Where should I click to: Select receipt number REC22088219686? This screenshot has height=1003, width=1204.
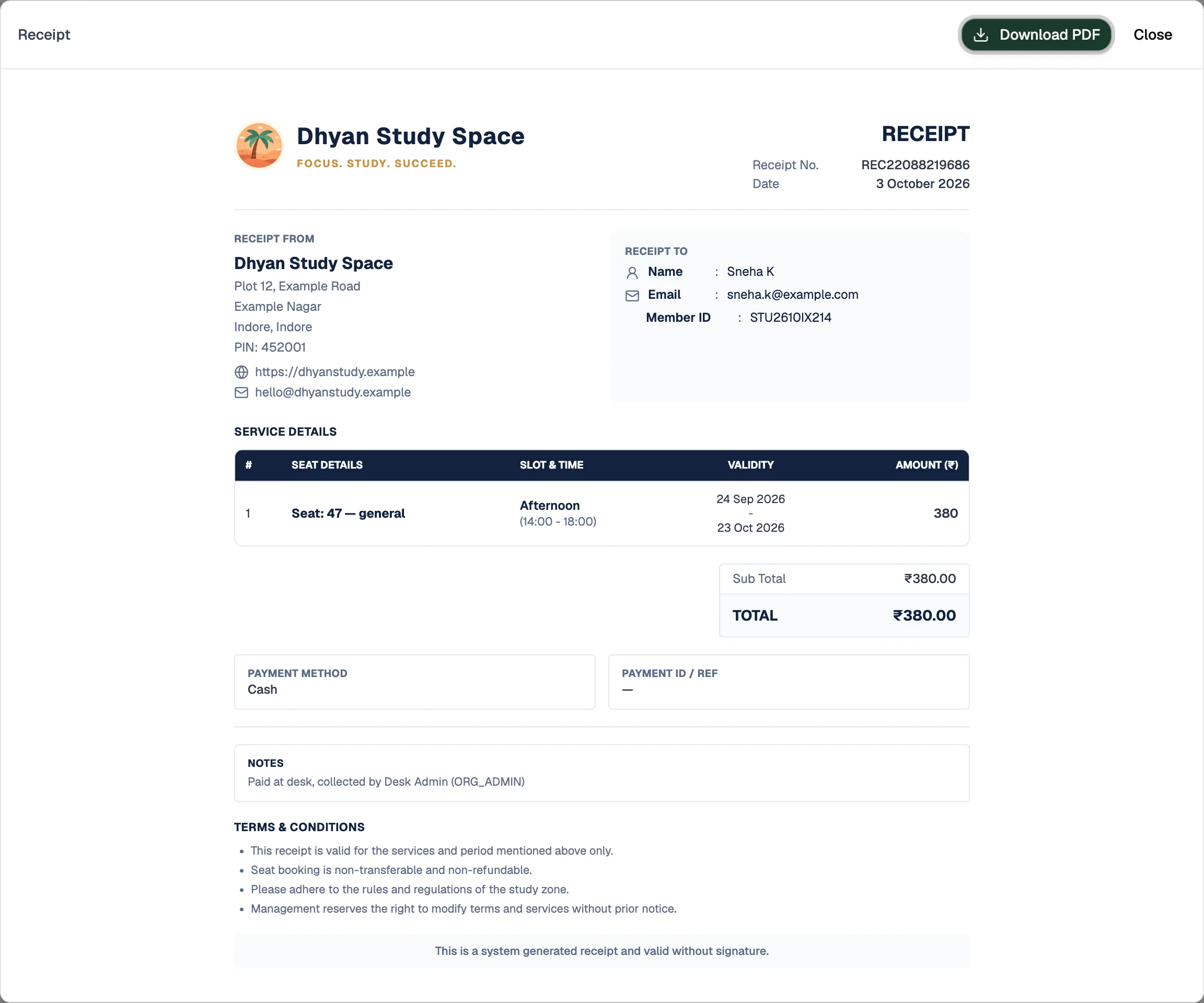(x=915, y=165)
